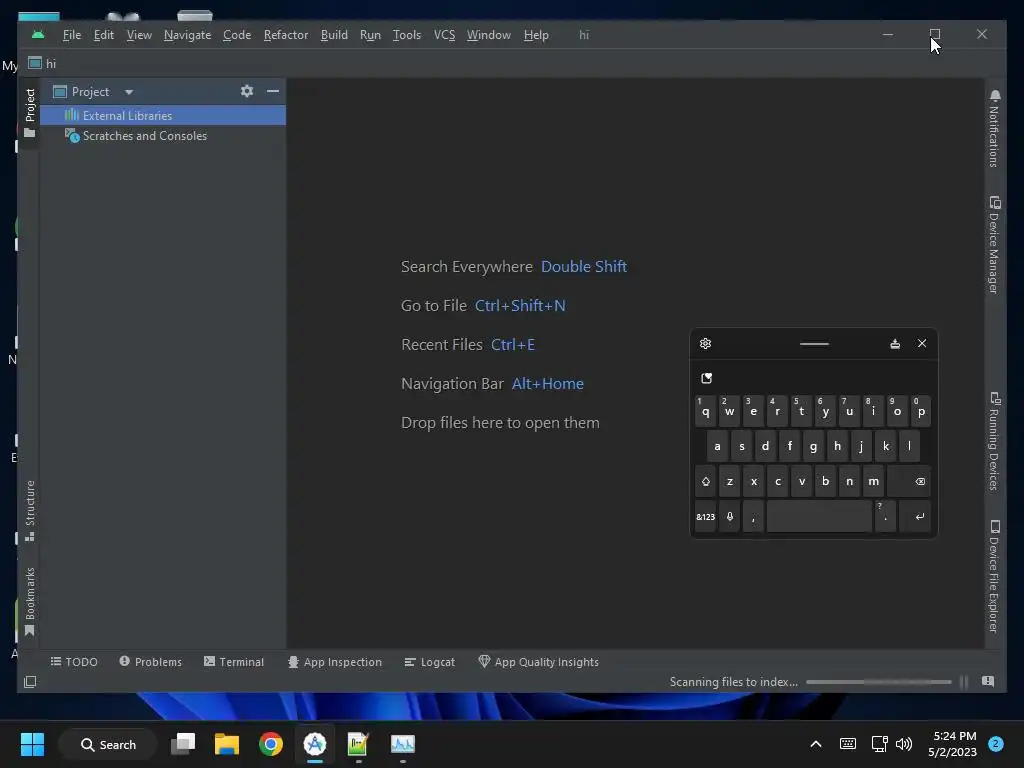The height and width of the screenshot is (768, 1024).
Task: Click the Android Studio logo icon
Action: (x=38, y=35)
